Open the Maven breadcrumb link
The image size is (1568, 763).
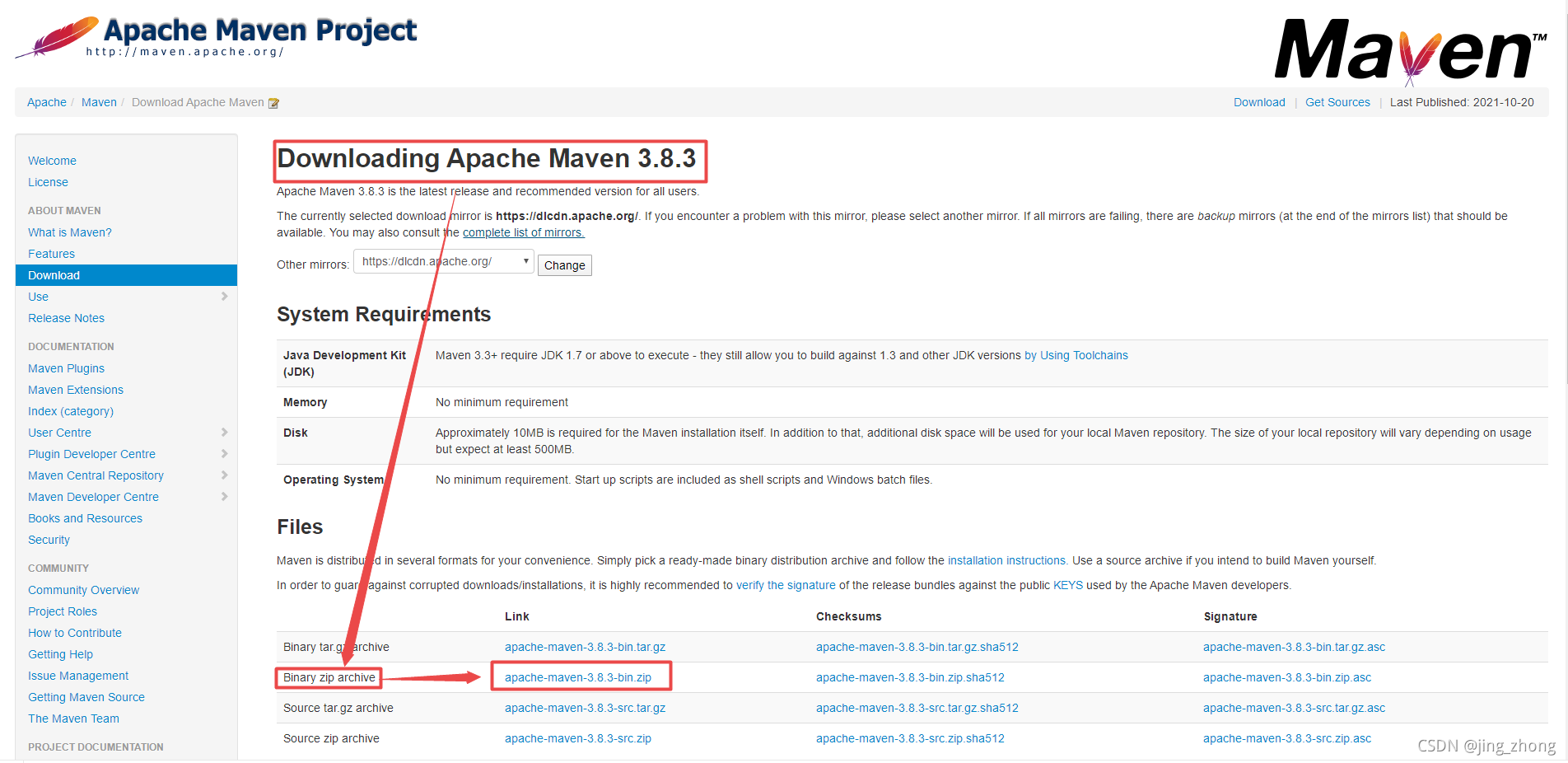coord(99,102)
